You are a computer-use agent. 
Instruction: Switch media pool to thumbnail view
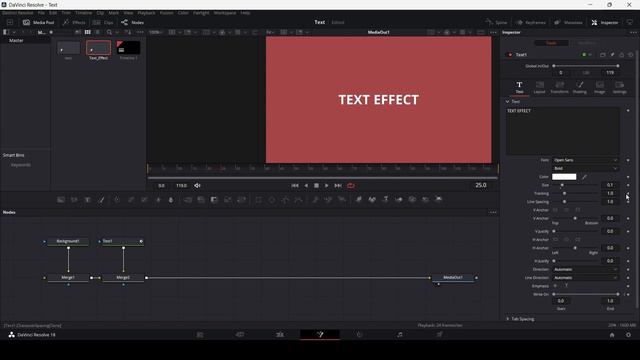[87, 32]
